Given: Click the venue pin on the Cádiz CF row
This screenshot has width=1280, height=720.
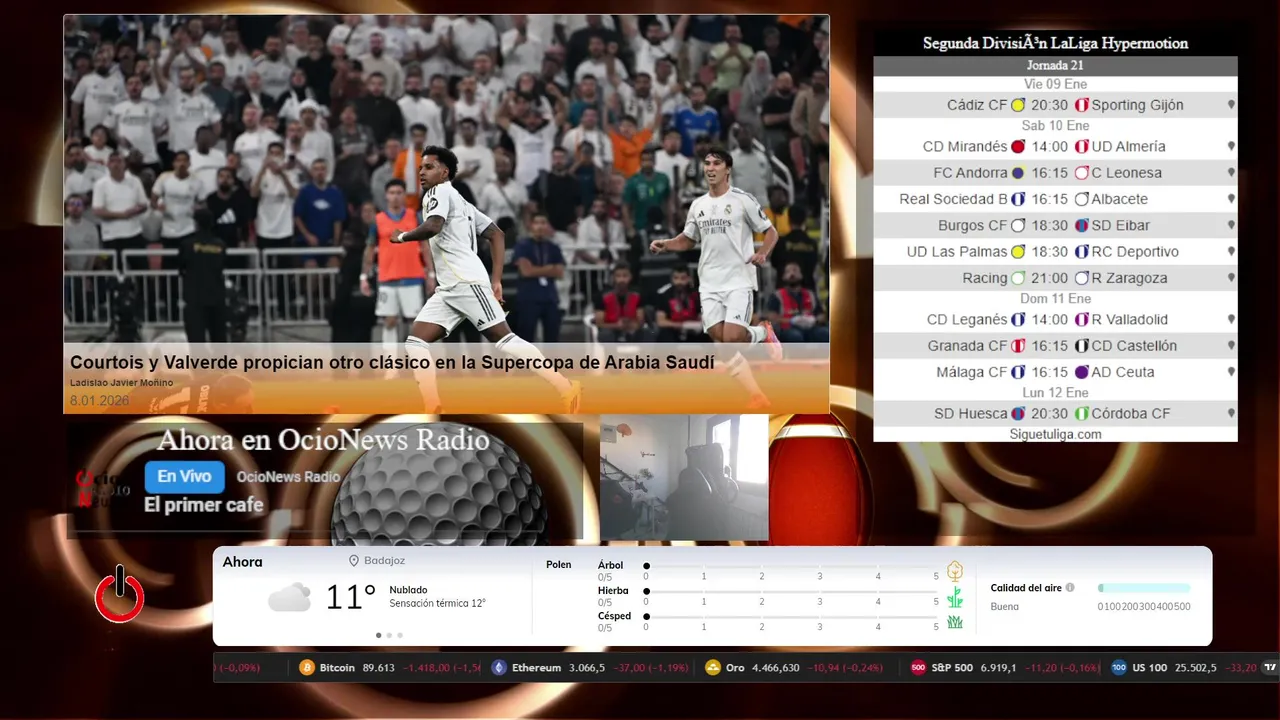Looking at the screenshot, I should [x=1231, y=105].
